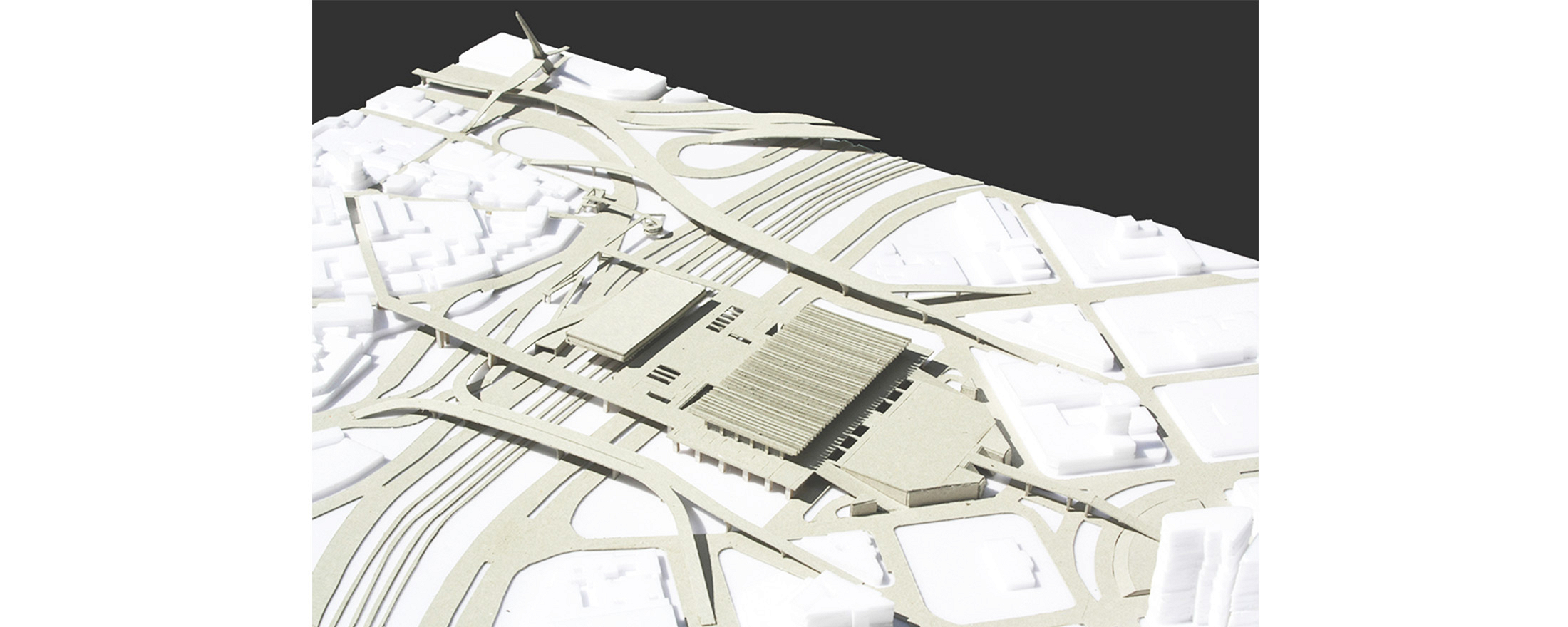Click the blank white margin left of image
1568x627 pixels.
[x=155, y=313]
